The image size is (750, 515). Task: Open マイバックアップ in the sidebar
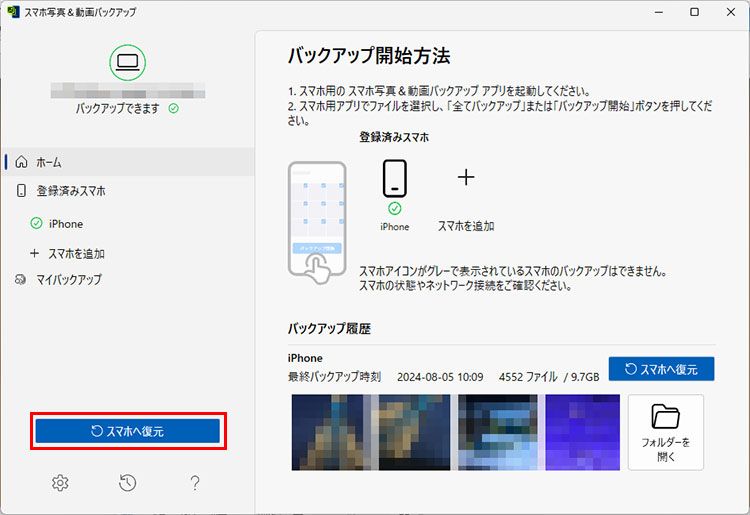[x=68, y=280]
